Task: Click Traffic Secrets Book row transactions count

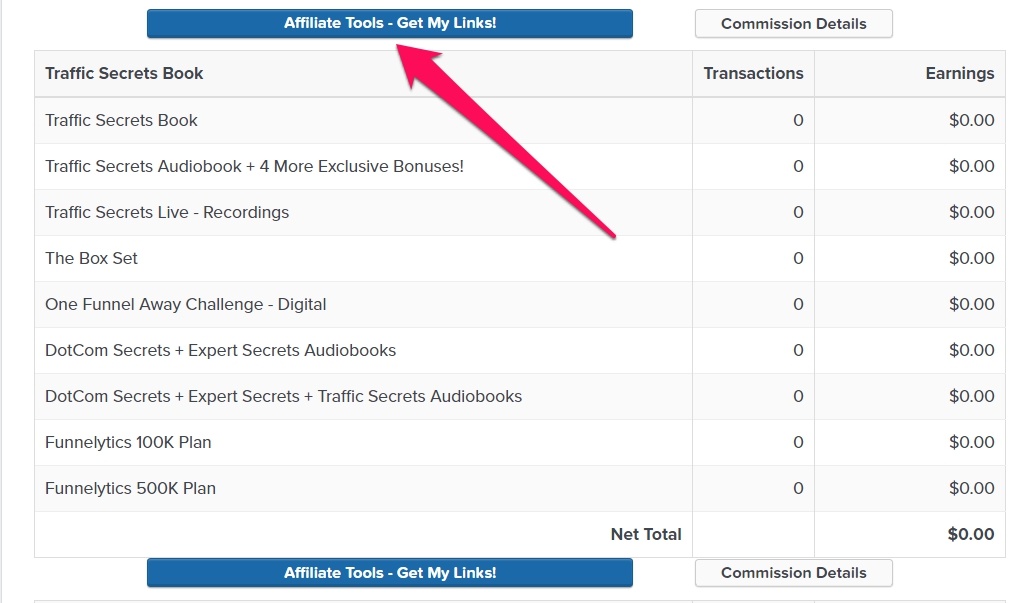Action: click(798, 120)
